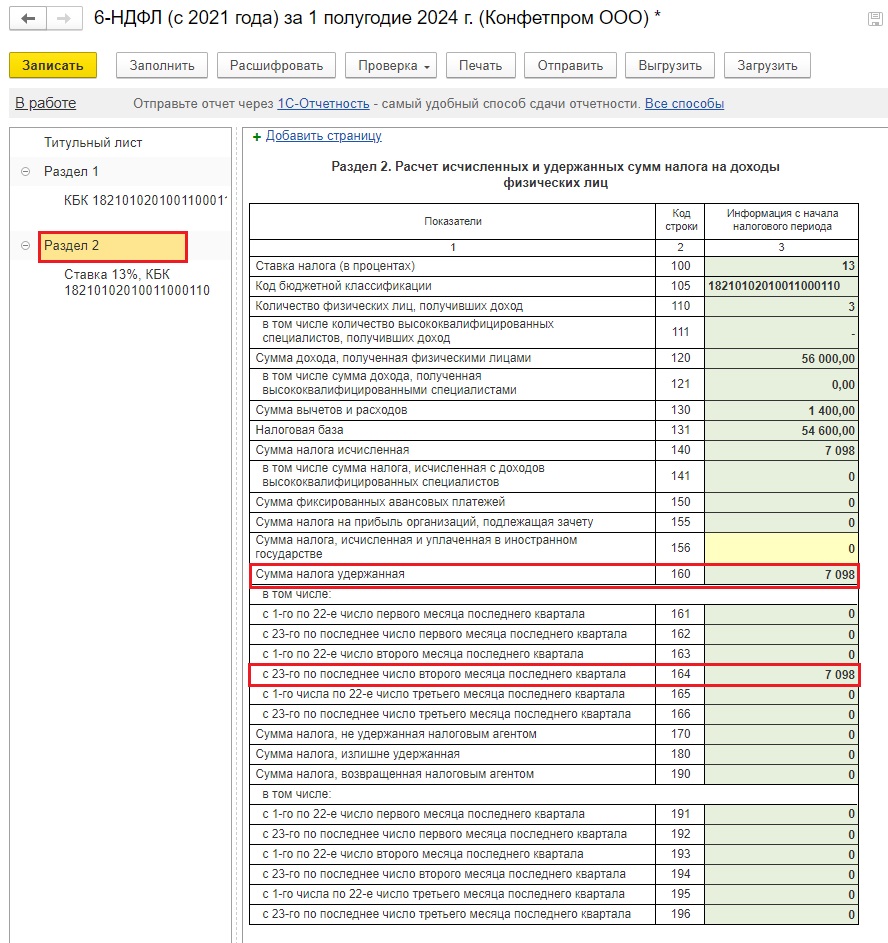The image size is (888, 943).
Task: Go forward using the right arrow button
Action: click(x=64, y=19)
